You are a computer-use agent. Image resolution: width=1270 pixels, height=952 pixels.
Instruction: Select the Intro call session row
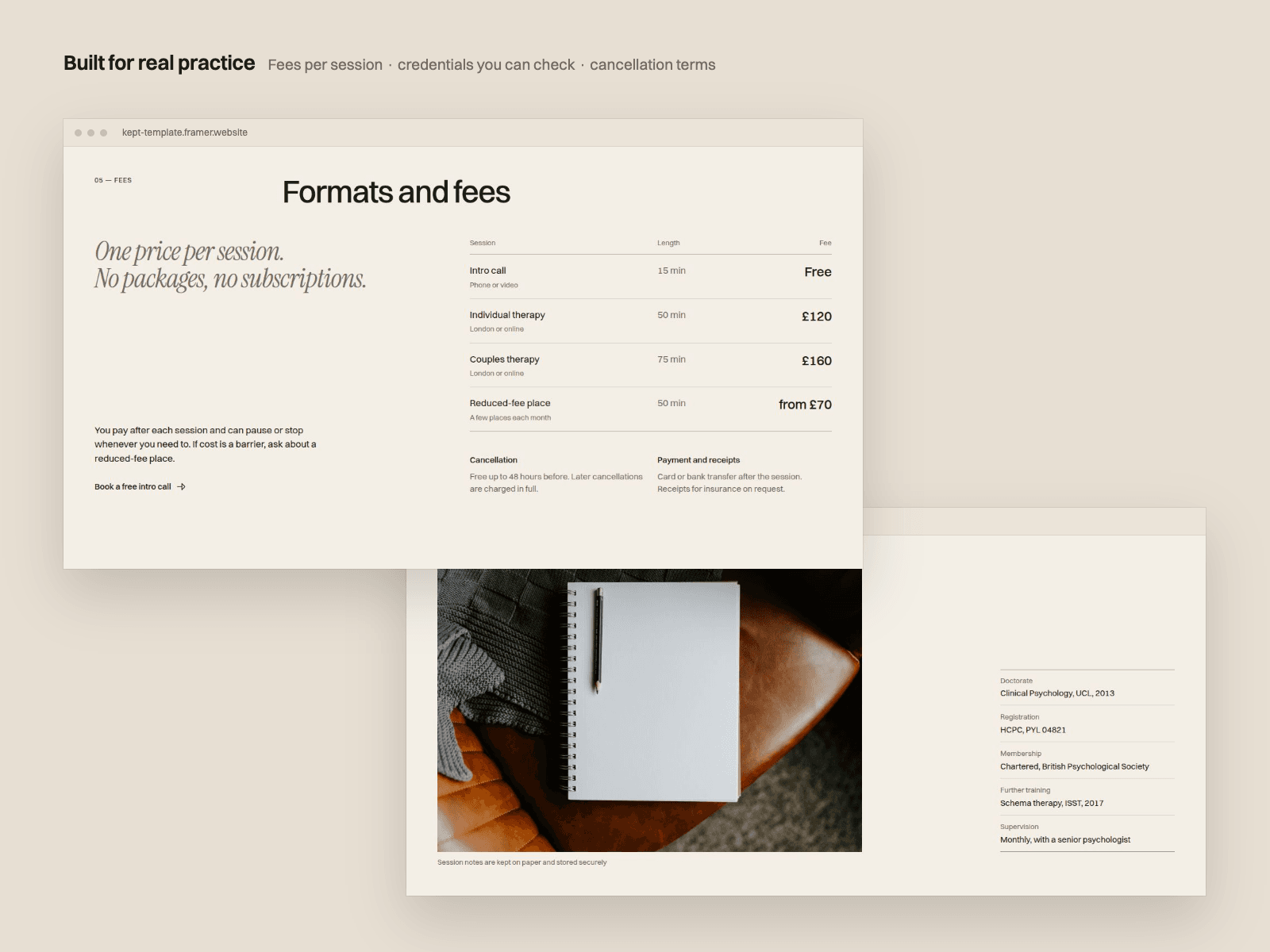tap(650, 277)
